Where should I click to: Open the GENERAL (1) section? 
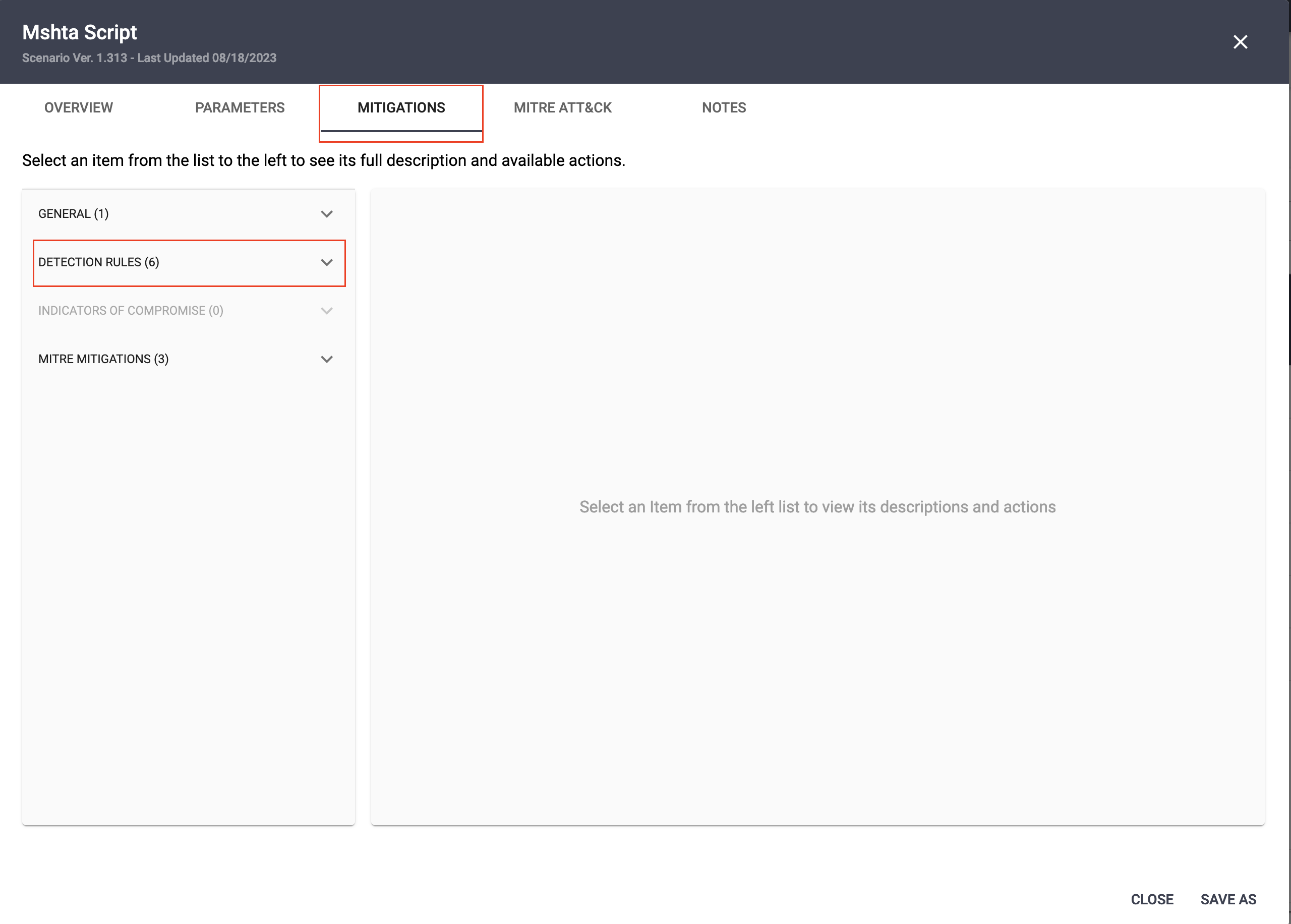coord(74,214)
